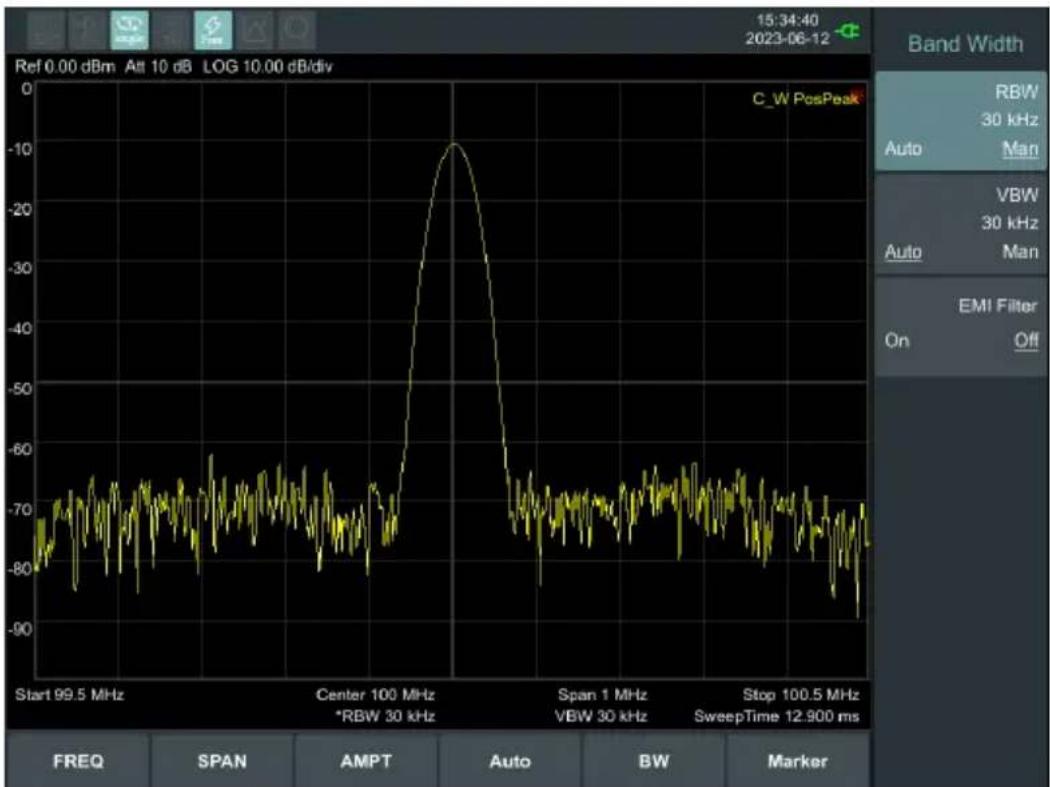
Task: Click the 'LOG 10.00 dB/div' readout
Action: pos(267,66)
